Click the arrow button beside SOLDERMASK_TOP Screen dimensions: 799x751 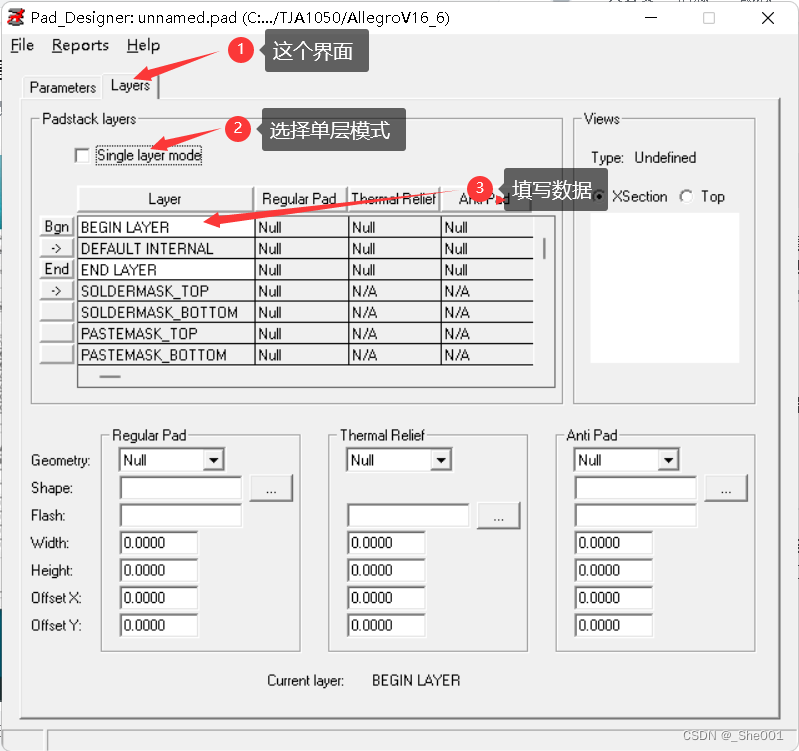57,291
